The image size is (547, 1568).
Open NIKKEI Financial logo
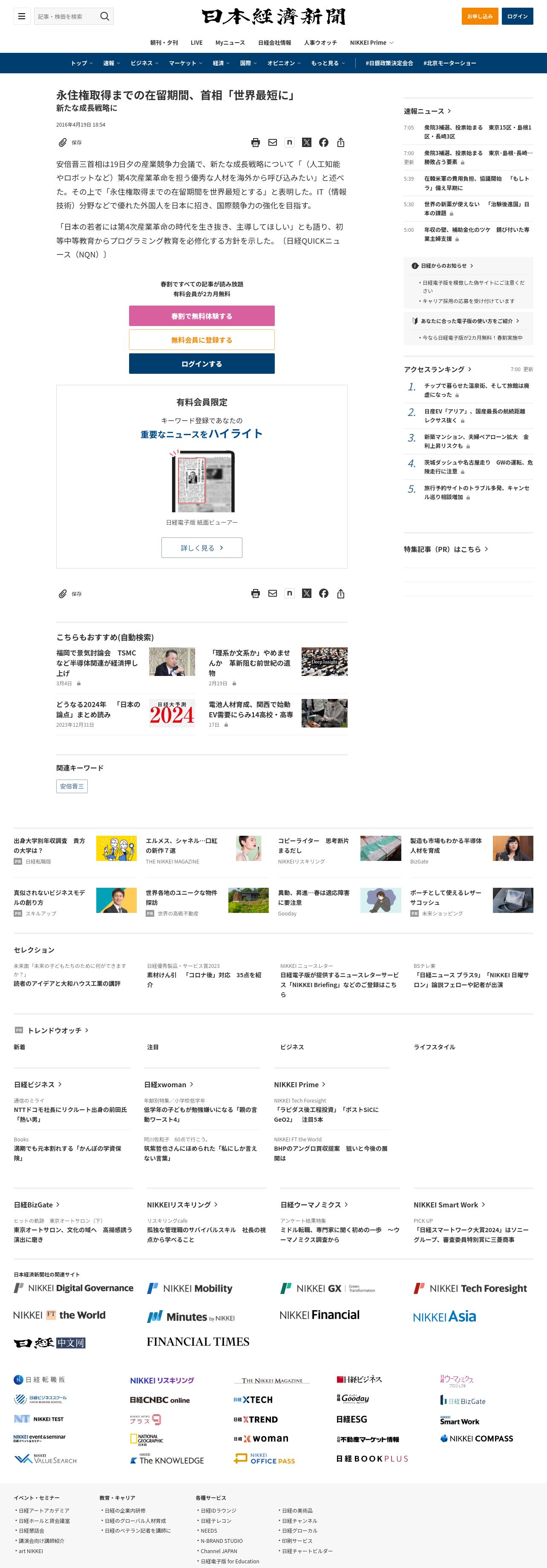point(320,1315)
